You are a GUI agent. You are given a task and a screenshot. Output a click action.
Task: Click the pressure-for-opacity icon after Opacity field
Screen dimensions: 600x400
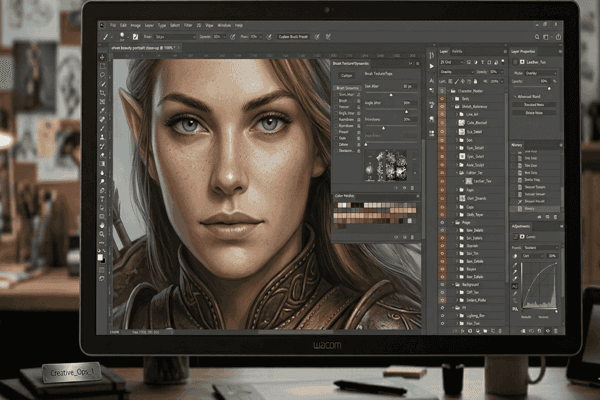click(x=233, y=37)
